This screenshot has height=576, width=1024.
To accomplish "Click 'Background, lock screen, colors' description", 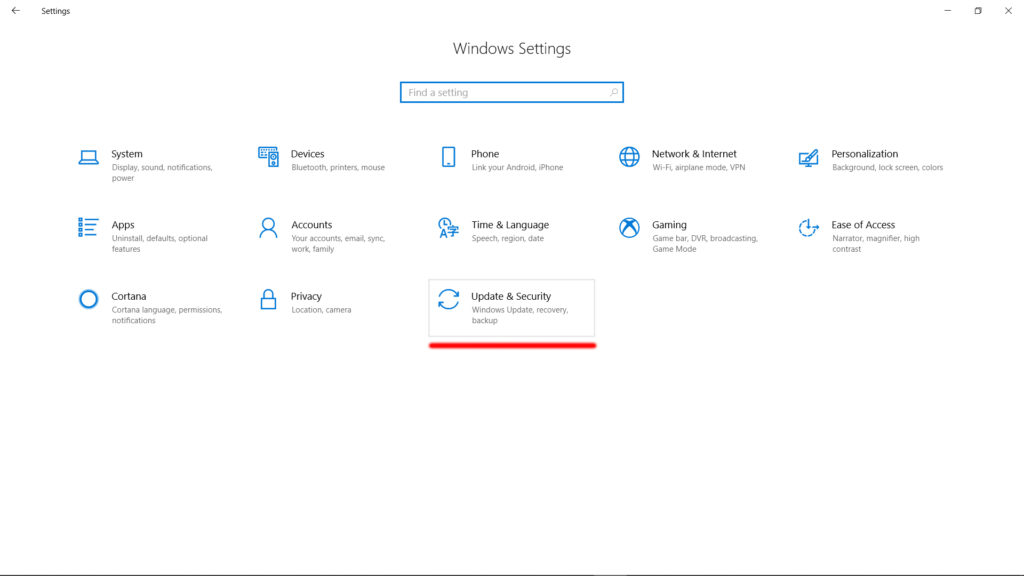I will (888, 167).
